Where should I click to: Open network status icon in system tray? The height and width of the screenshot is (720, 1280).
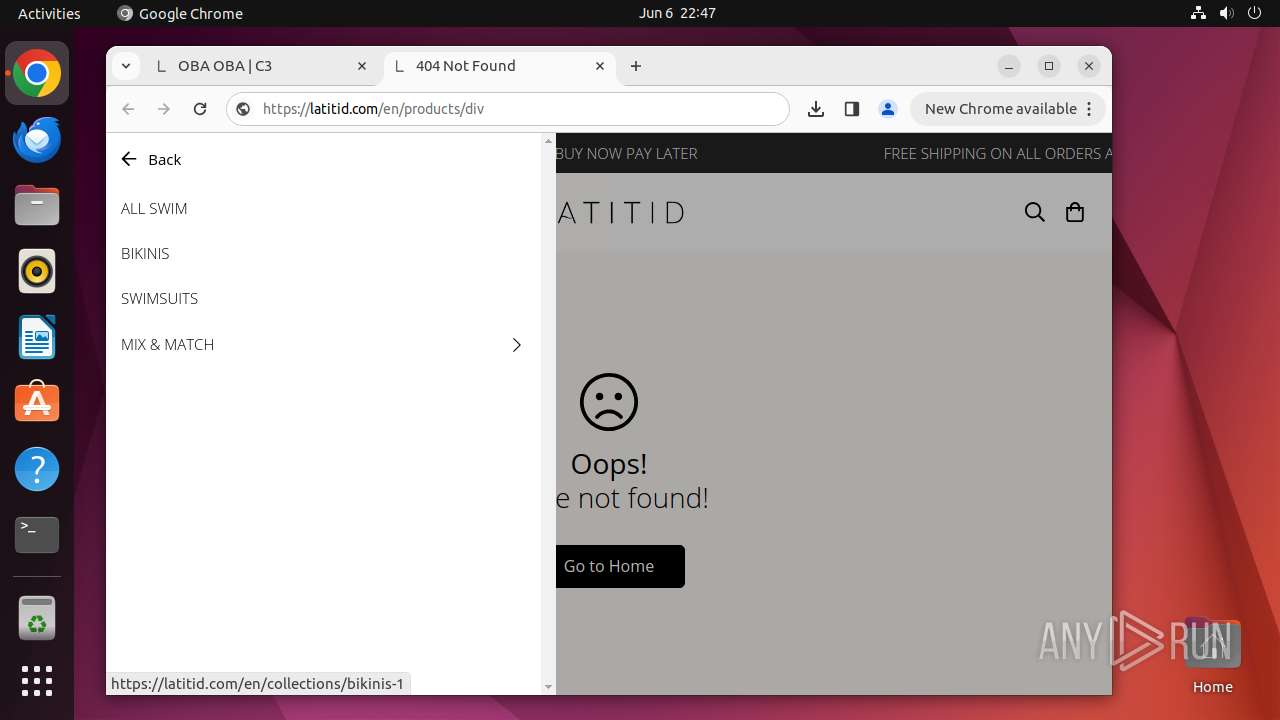pyautogui.click(x=1199, y=13)
